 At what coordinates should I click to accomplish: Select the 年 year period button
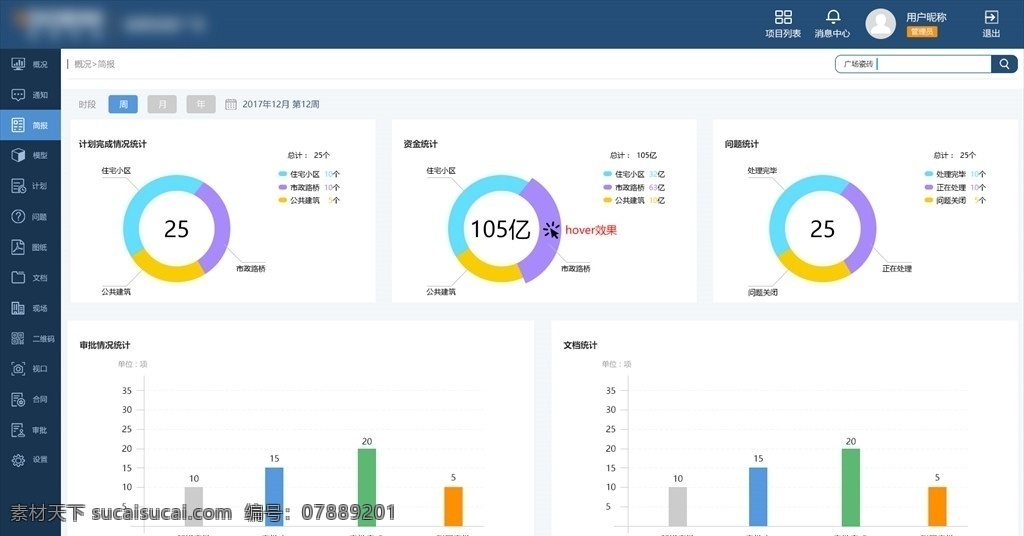200,104
